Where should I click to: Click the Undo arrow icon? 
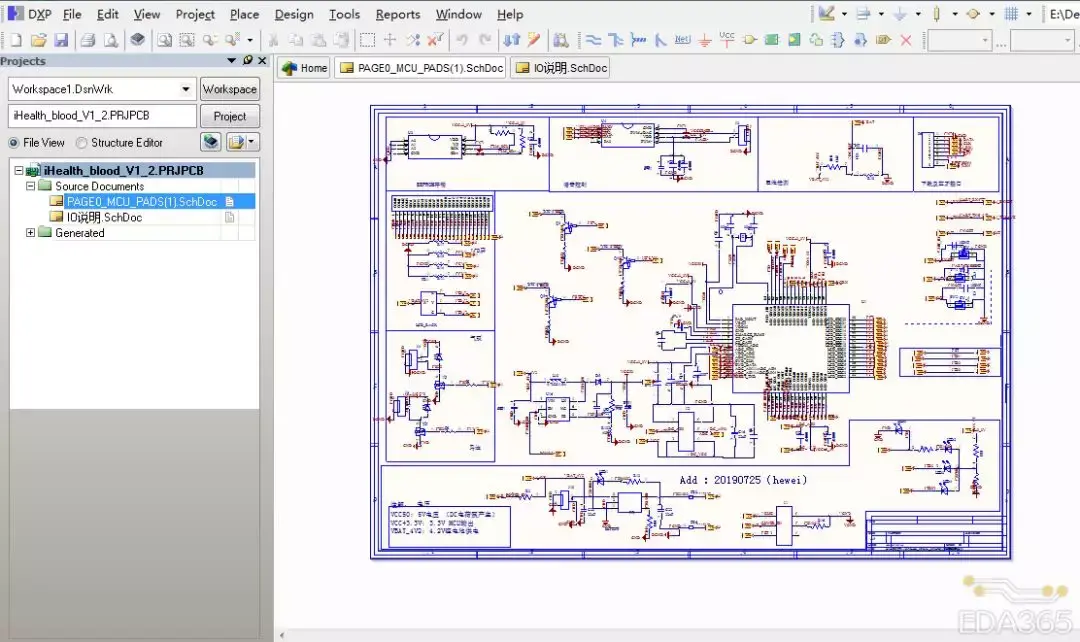pos(462,40)
